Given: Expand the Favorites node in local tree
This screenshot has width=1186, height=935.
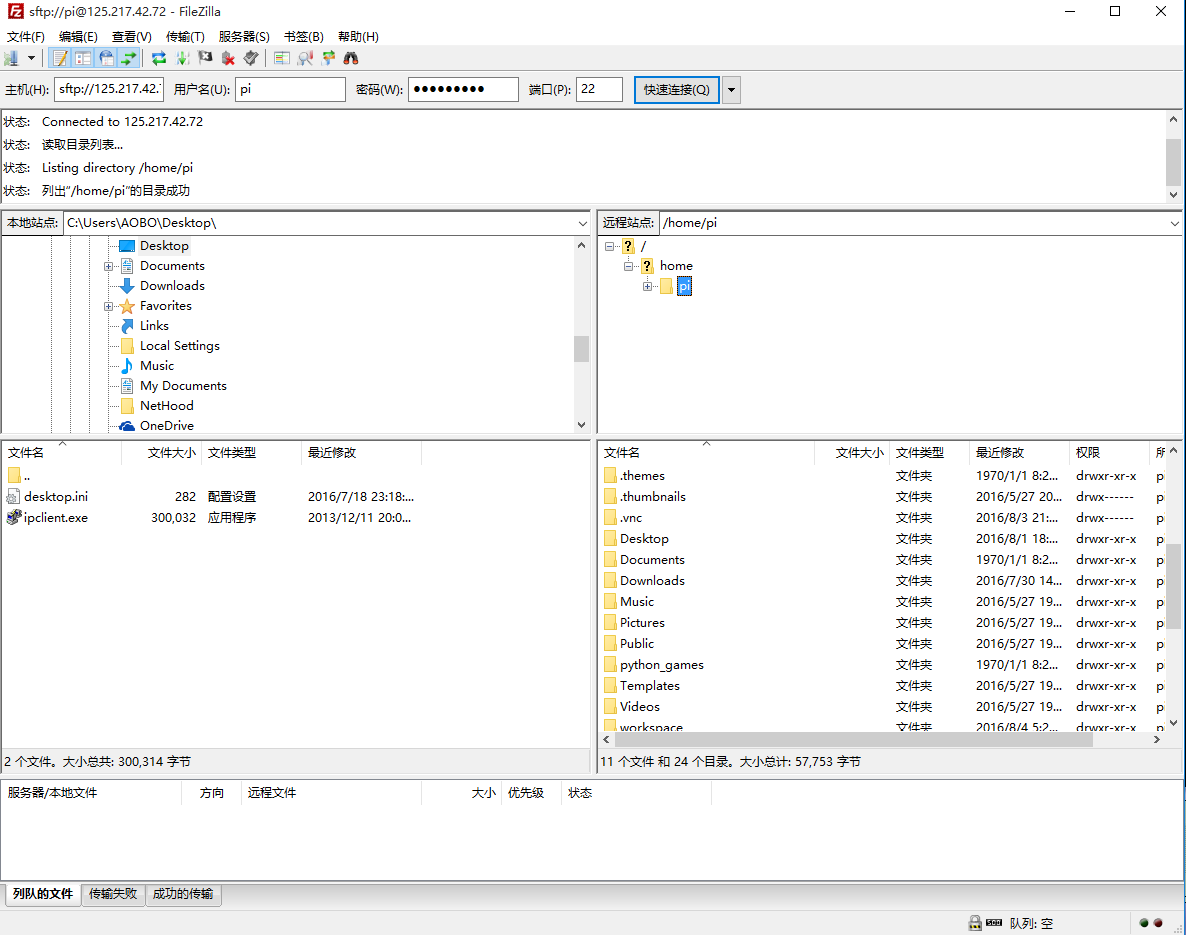Looking at the screenshot, I should click(x=108, y=306).
